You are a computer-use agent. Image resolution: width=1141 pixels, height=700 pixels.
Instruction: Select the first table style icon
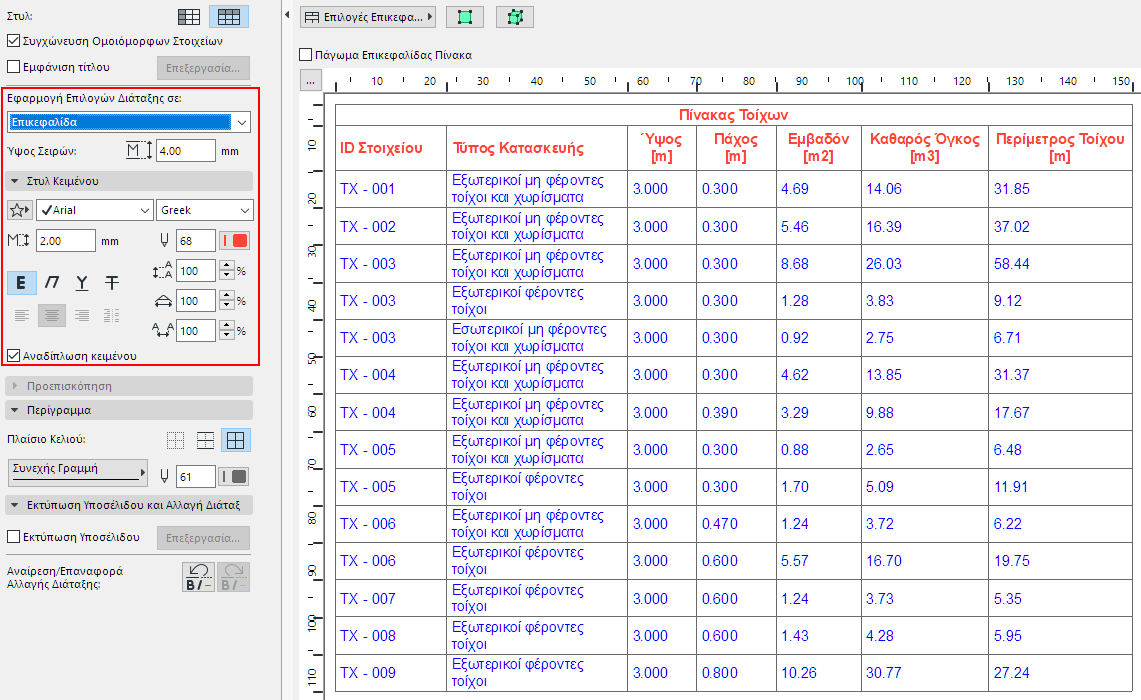click(189, 16)
